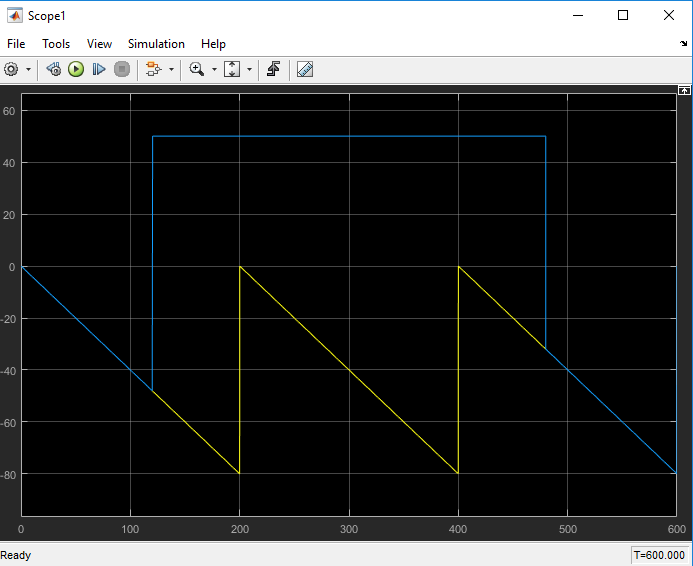Open the Tools menu
Screen dimensions: 693x566
point(56,44)
